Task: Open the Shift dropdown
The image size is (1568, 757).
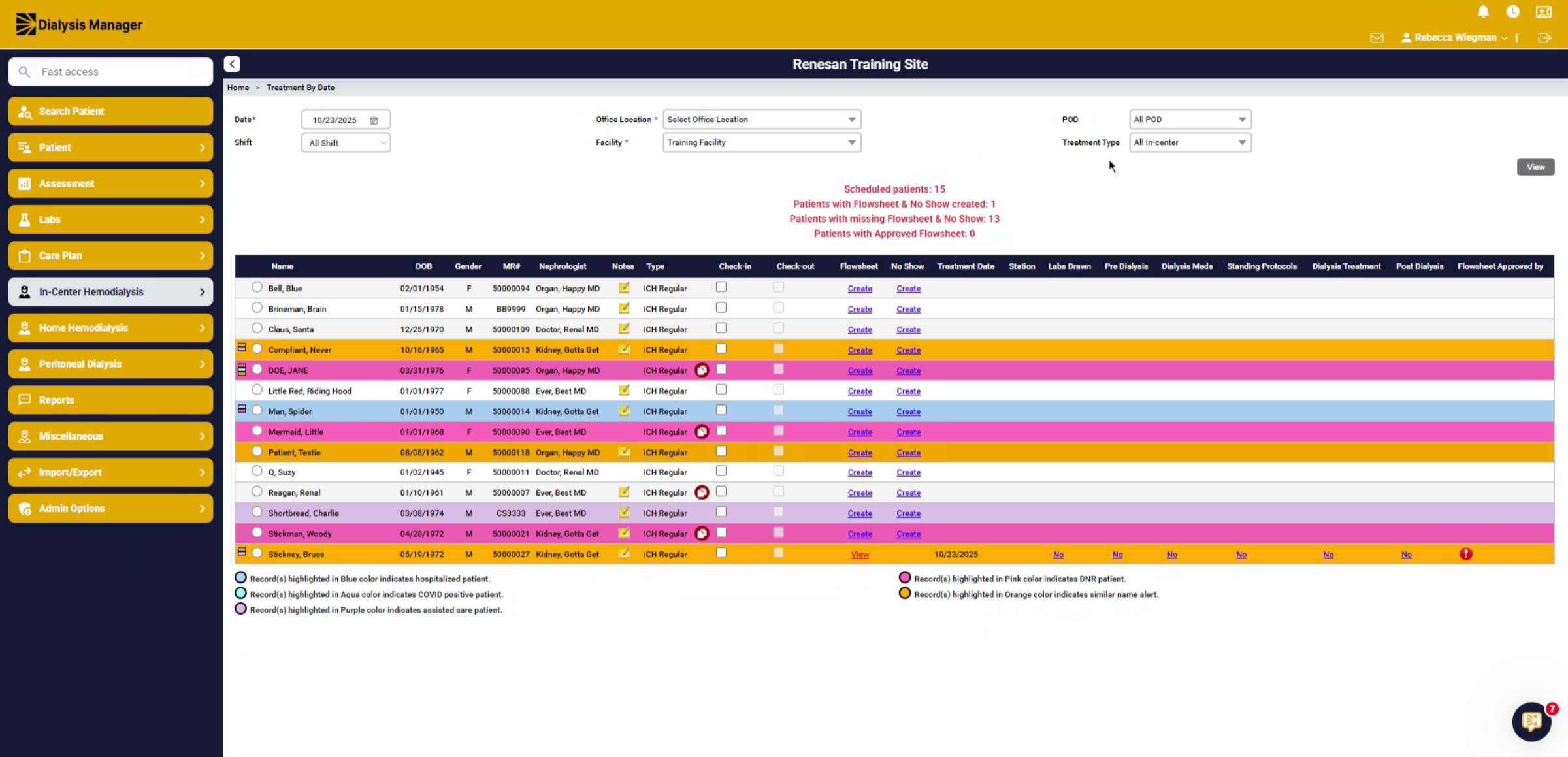Action: (x=346, y=143)
